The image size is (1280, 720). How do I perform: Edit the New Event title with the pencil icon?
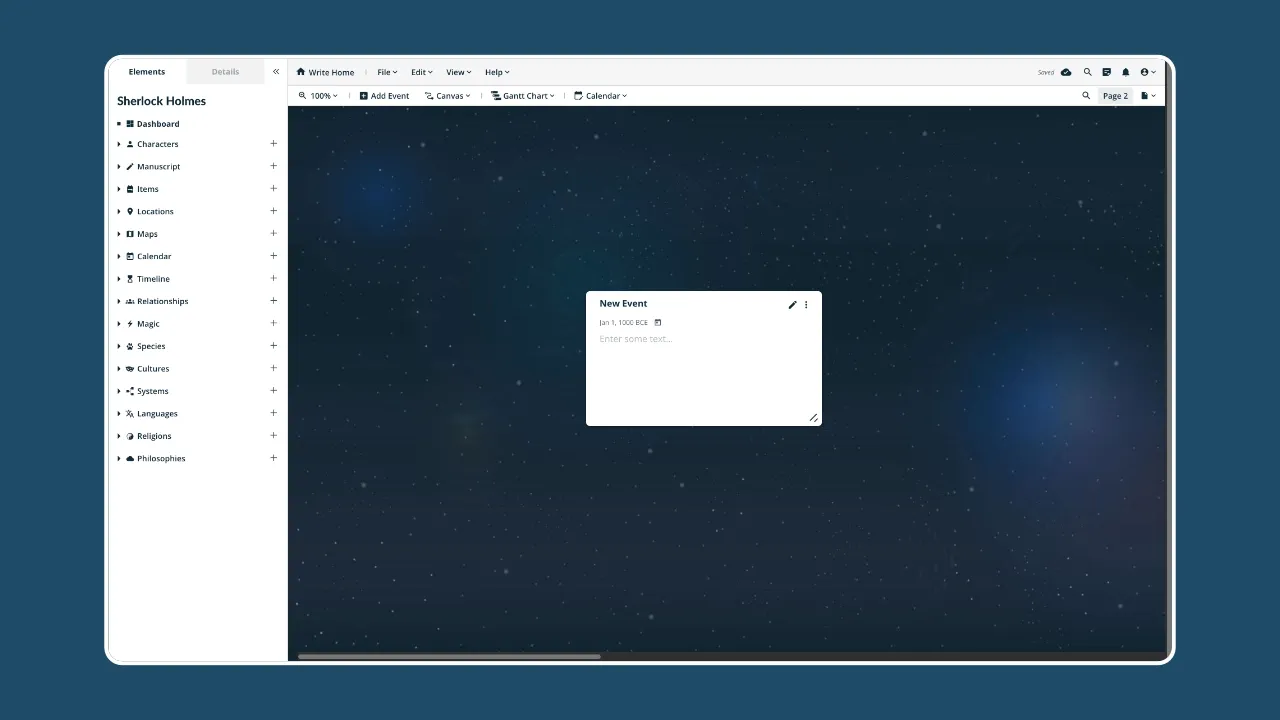tap(792, 304)
